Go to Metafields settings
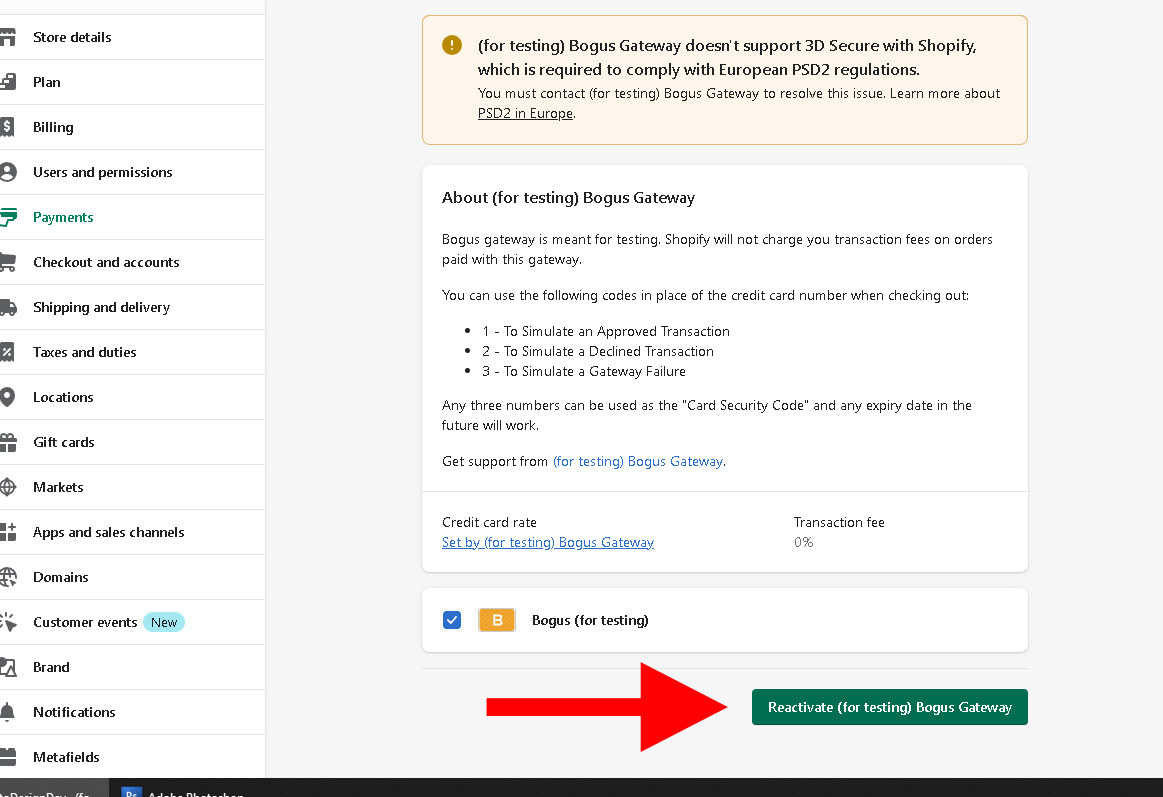 pos(132,757)
